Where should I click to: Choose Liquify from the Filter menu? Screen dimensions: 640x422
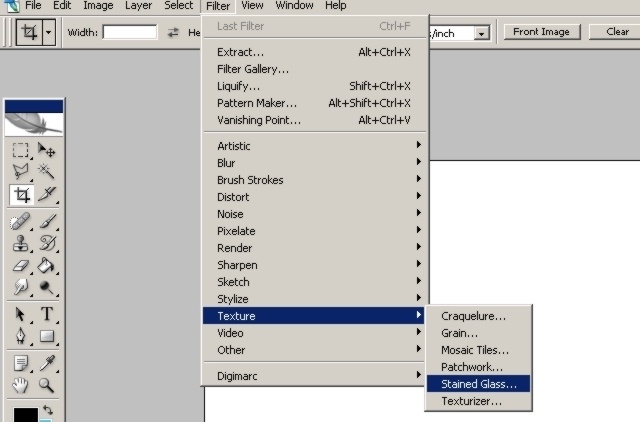point(314,86)
